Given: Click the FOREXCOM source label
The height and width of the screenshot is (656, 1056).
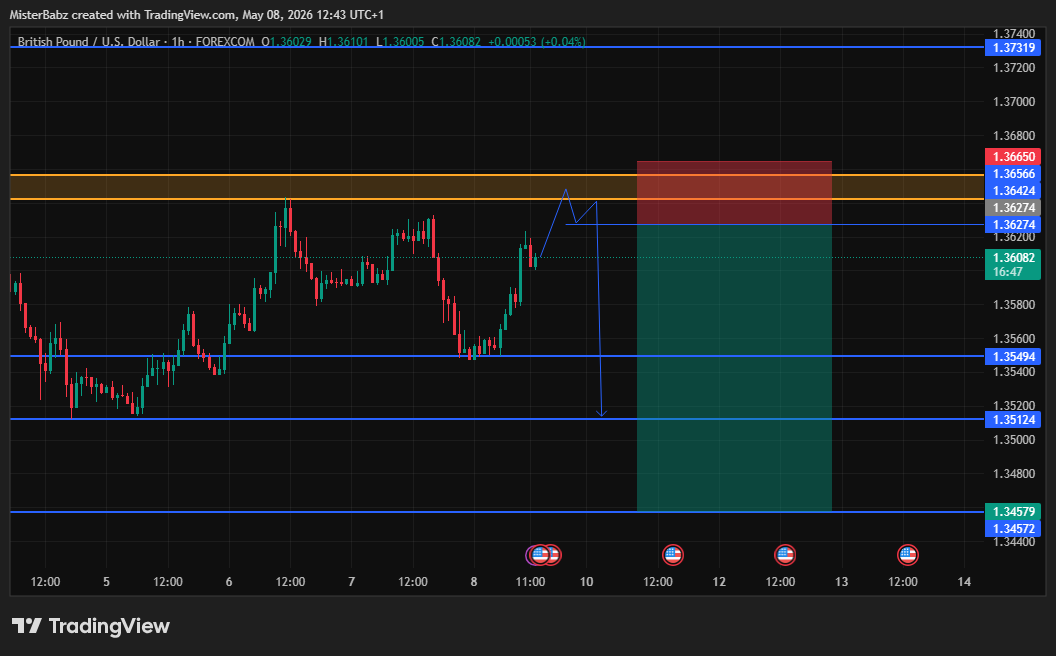Looking at the screenshot, I should (x=225, y=42).
